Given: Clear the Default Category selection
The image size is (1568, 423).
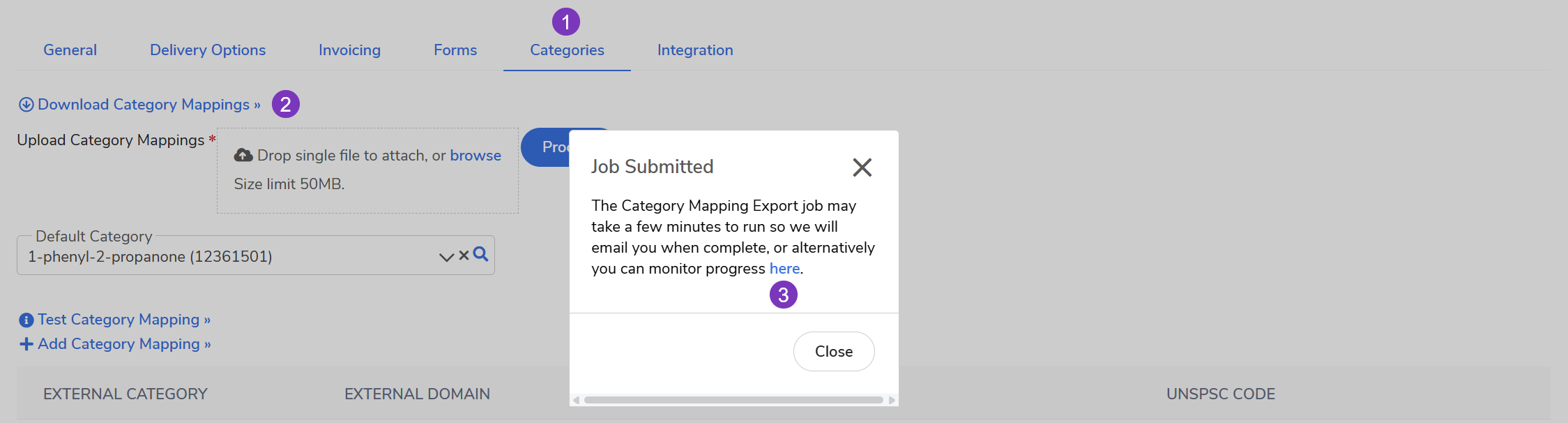Looking at the screenshot, I should [x=464, y=256].
